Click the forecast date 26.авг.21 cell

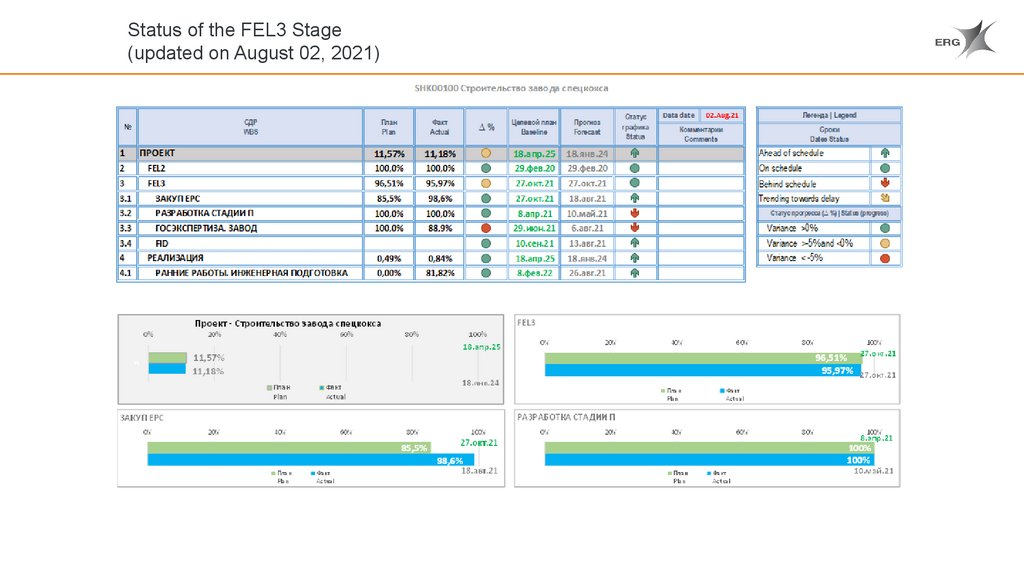(586, 273)
